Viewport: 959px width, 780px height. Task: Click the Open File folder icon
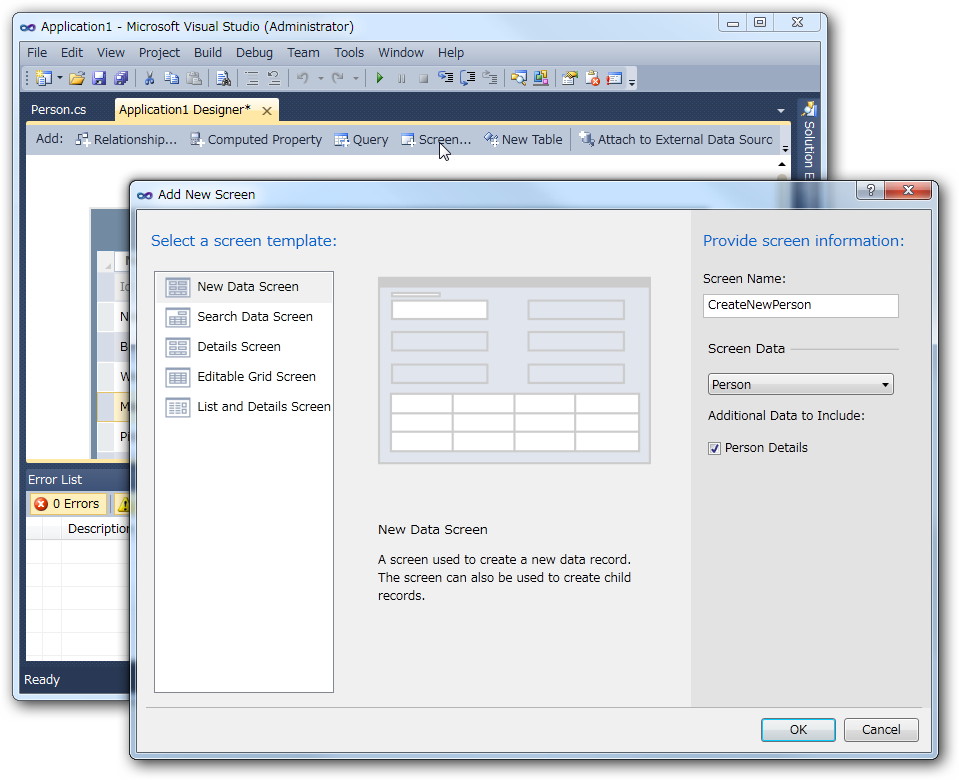(x=77, y=78)
